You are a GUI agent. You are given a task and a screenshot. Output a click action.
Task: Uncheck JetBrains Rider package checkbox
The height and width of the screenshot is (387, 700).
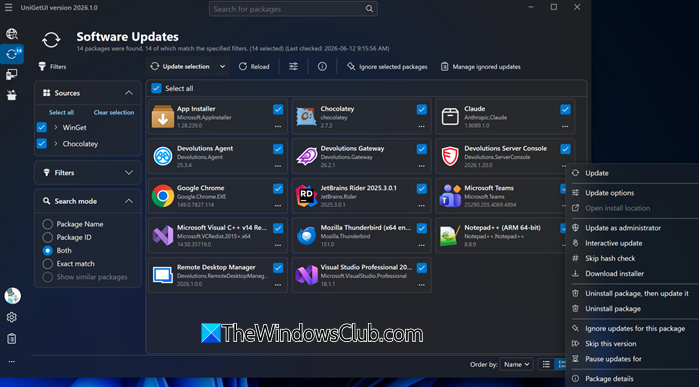[x=421, y=189]
